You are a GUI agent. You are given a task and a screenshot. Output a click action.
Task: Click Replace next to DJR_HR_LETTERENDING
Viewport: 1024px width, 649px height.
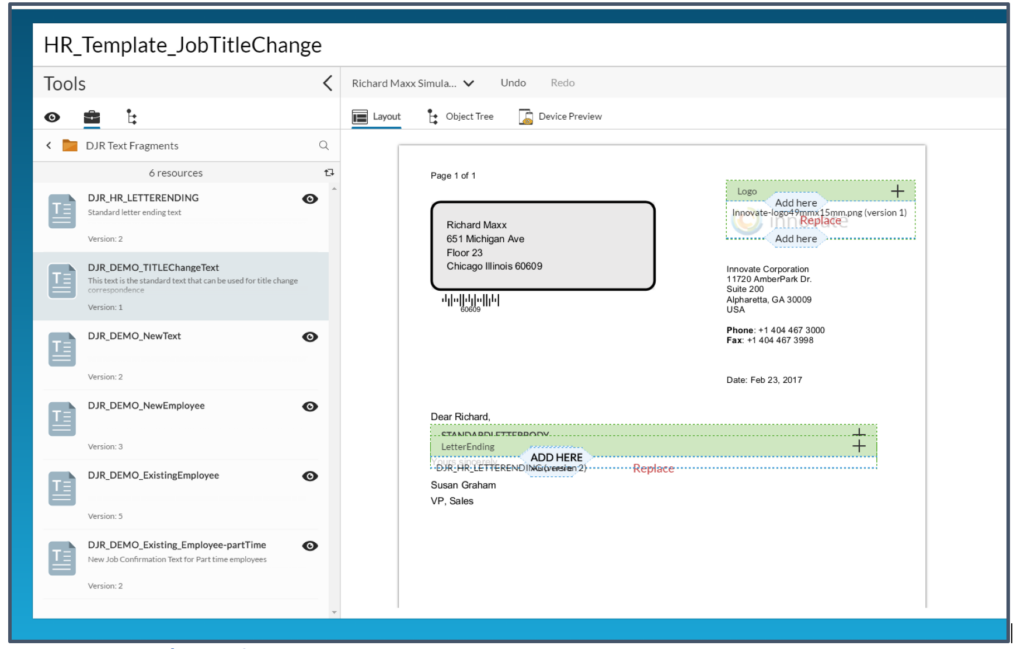click(653, 469)
